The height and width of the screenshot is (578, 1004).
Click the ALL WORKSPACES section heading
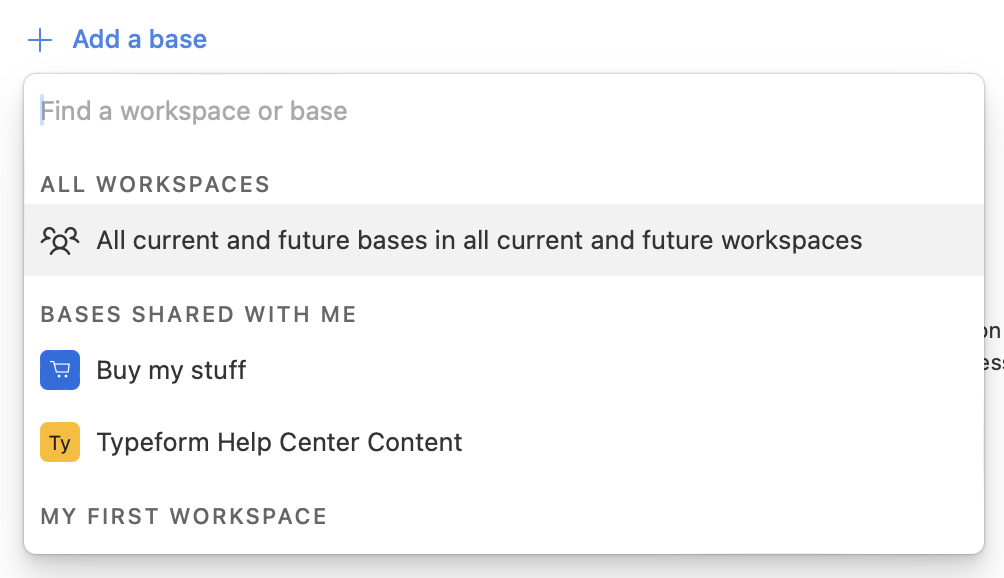coord(155,184)
